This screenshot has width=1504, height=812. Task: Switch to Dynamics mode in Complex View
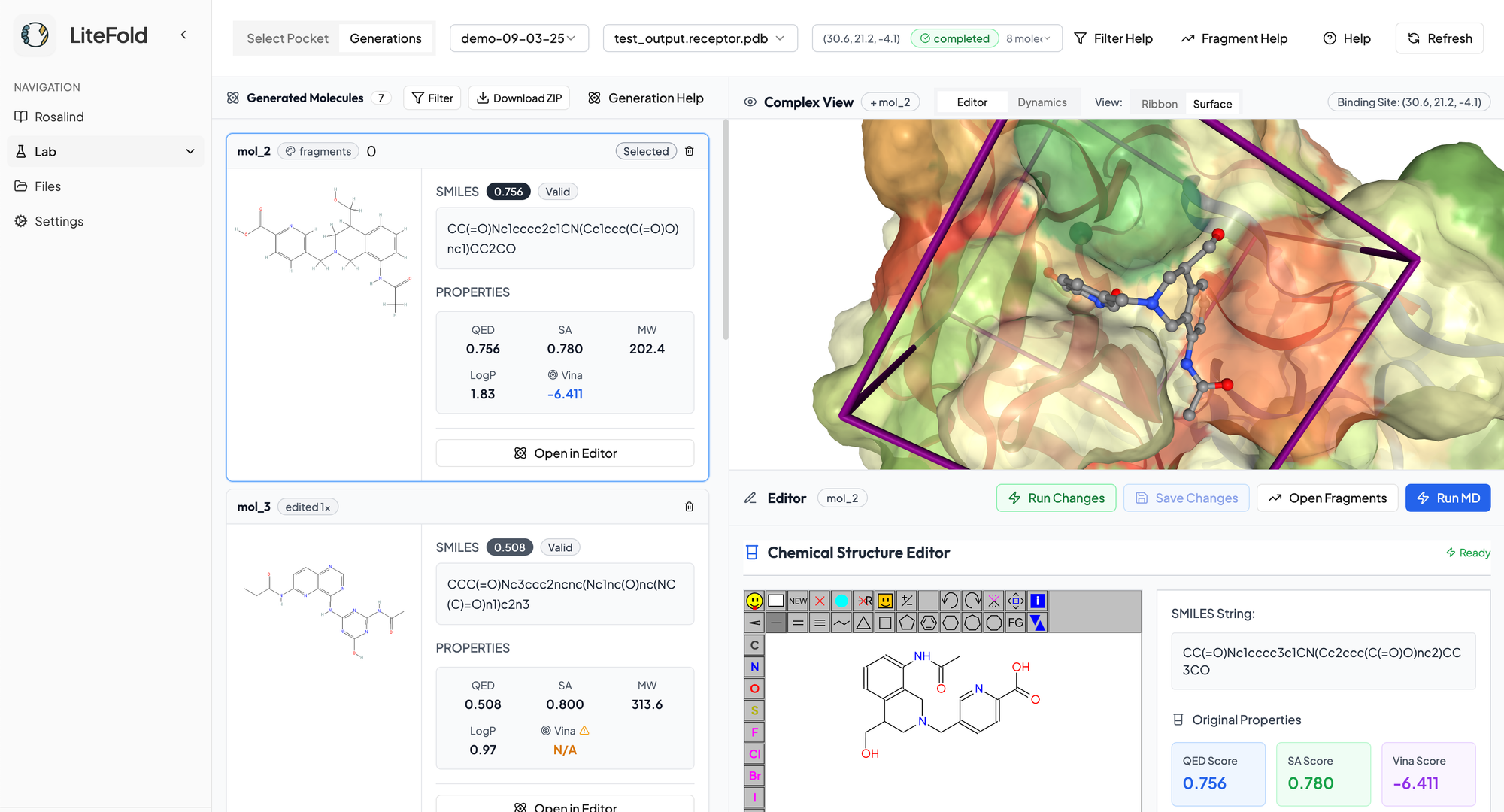(x=1042, y=101)
